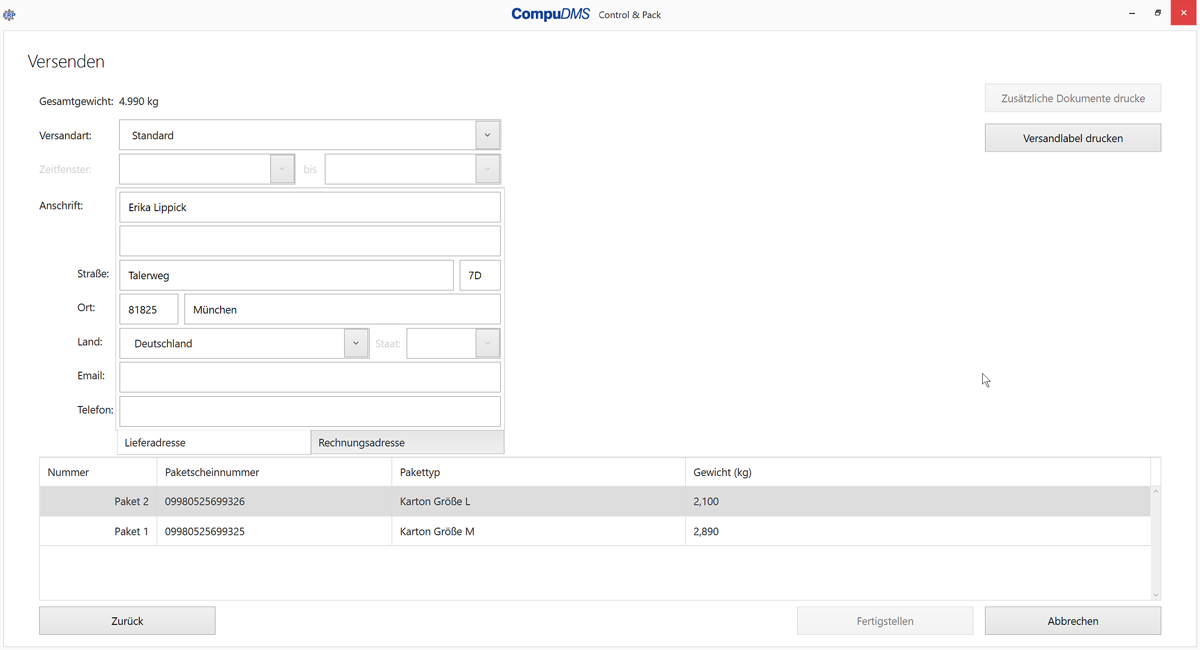Click Karton Größe L cell
The width and height of the screenshot is (1200, 650).
coord(539,501)
